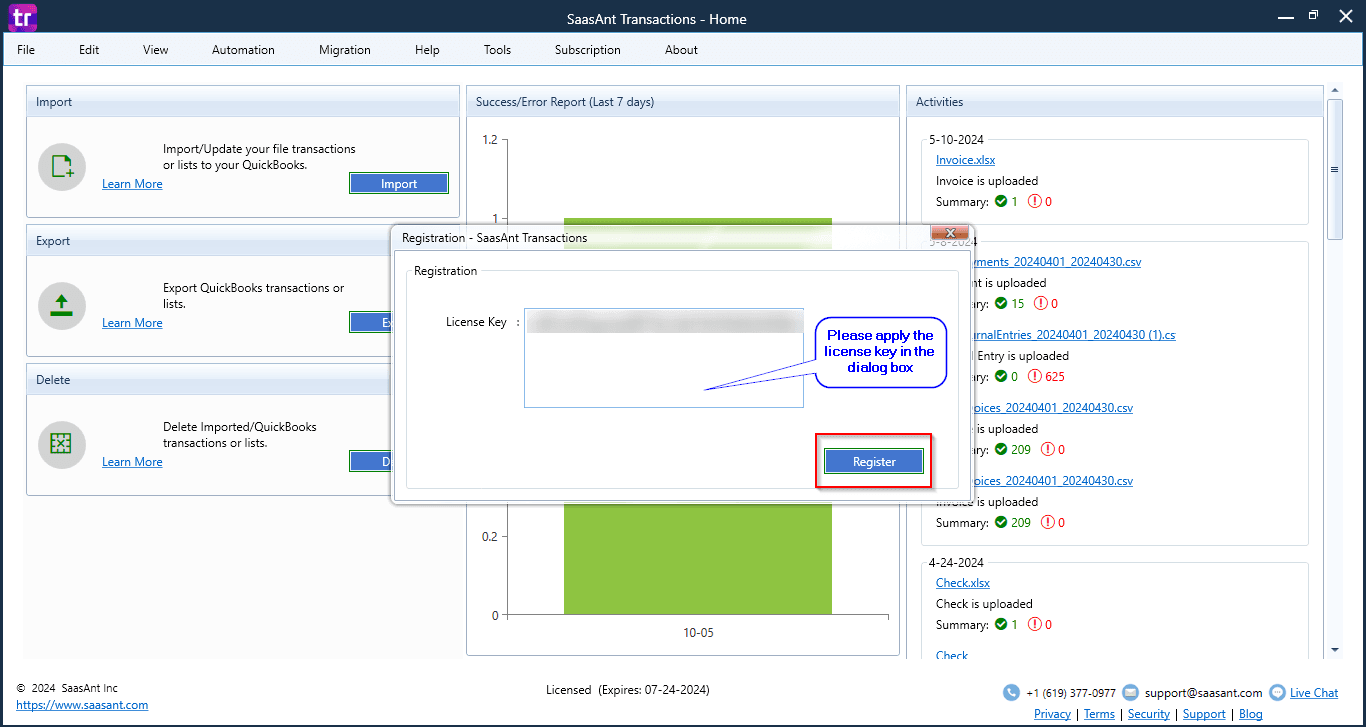Open the Security link
Screen dimensions: 1366x727
[x=1149, y=714]
